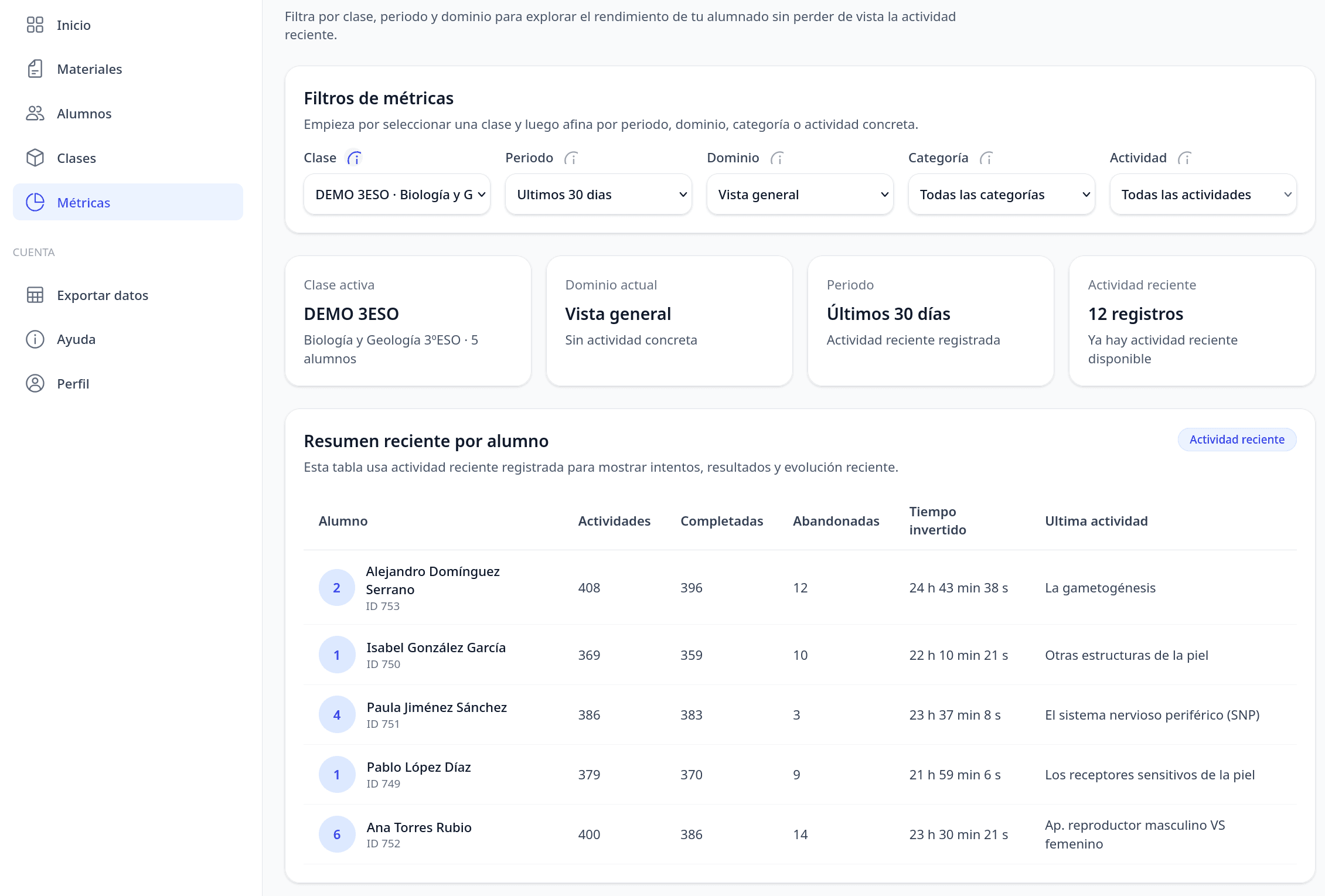Click the Exportar datos table icon
The image size is (1325, 896).
[x=35, y=295]
